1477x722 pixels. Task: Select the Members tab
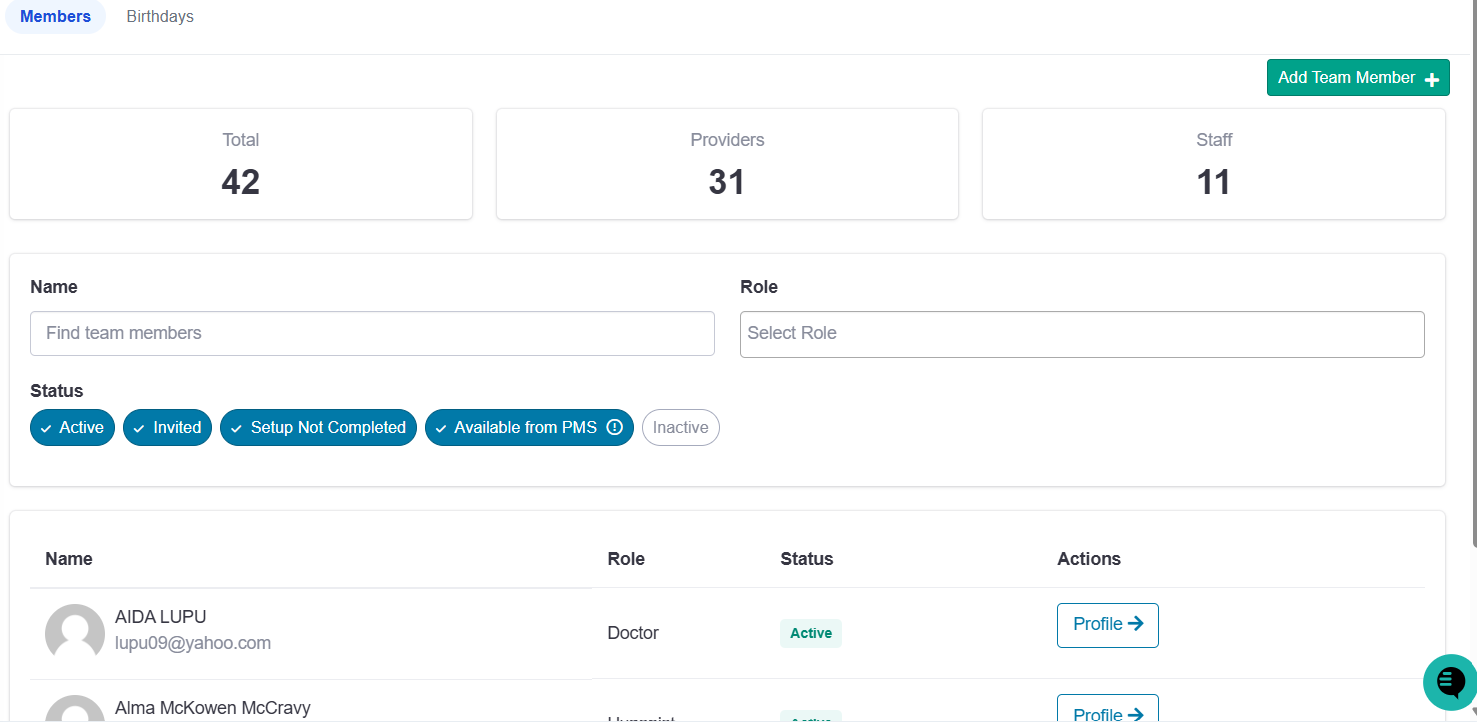click(x=56, y=16)
